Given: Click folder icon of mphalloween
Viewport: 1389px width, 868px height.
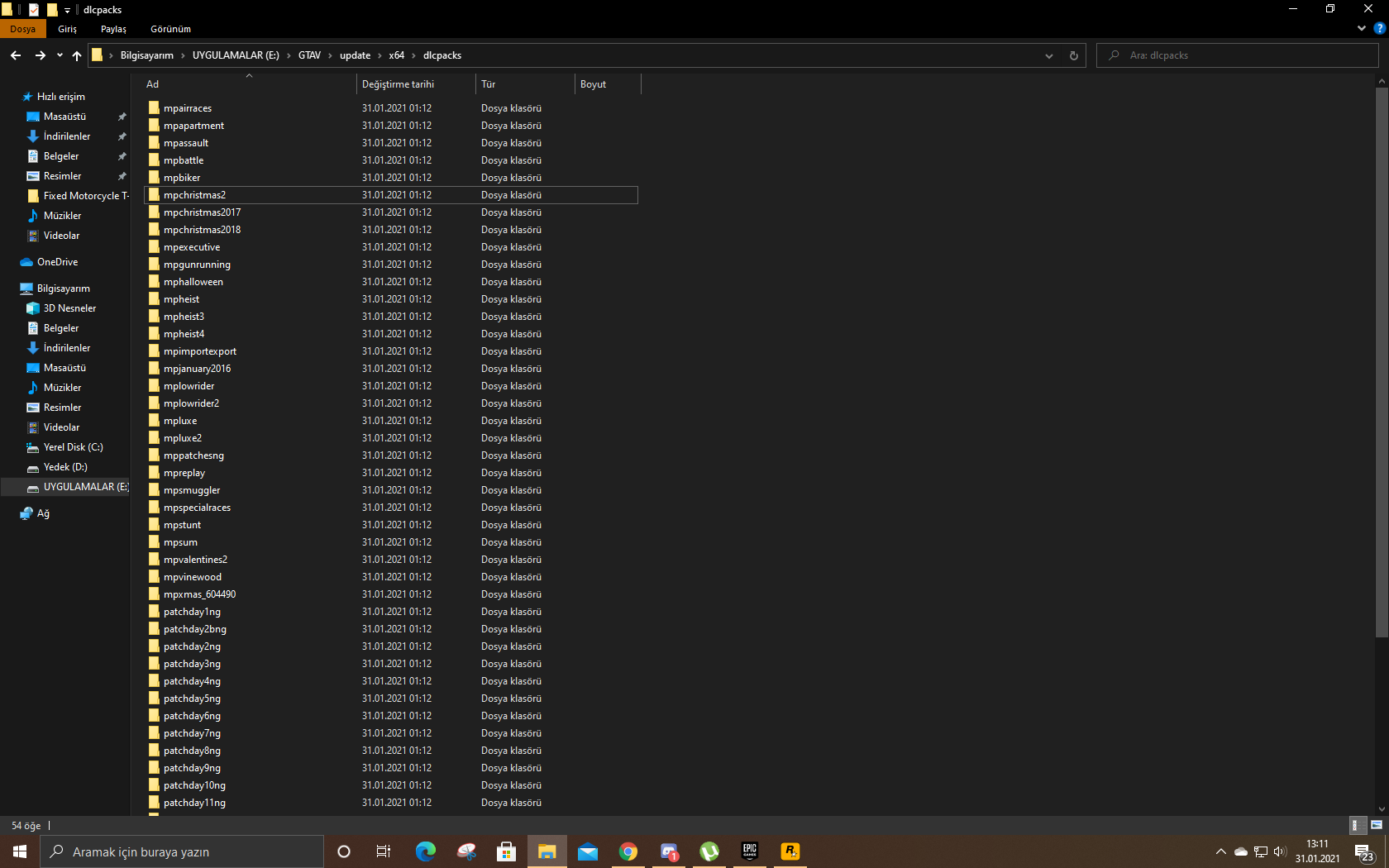Looking at the screenshot, I should click(x=154, y=282).
